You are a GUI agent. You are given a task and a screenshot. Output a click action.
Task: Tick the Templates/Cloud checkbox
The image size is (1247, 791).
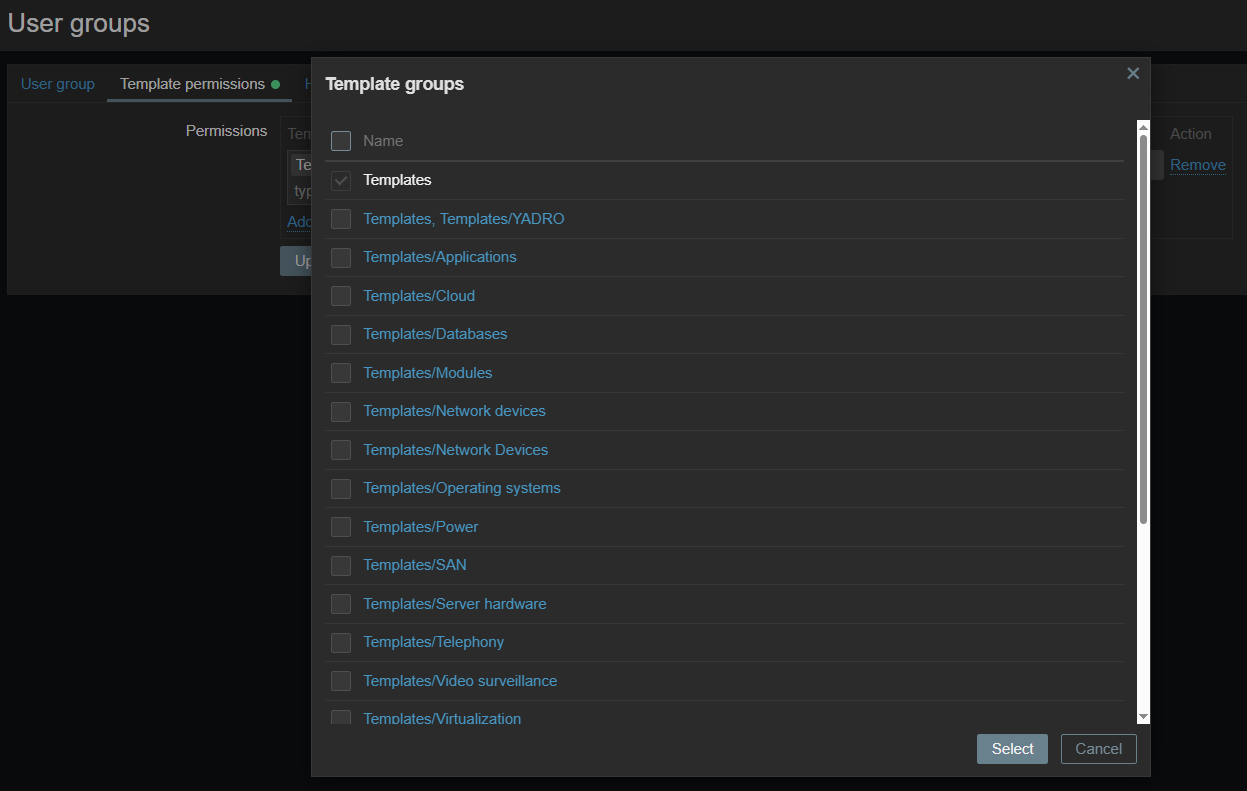[341, 296]
